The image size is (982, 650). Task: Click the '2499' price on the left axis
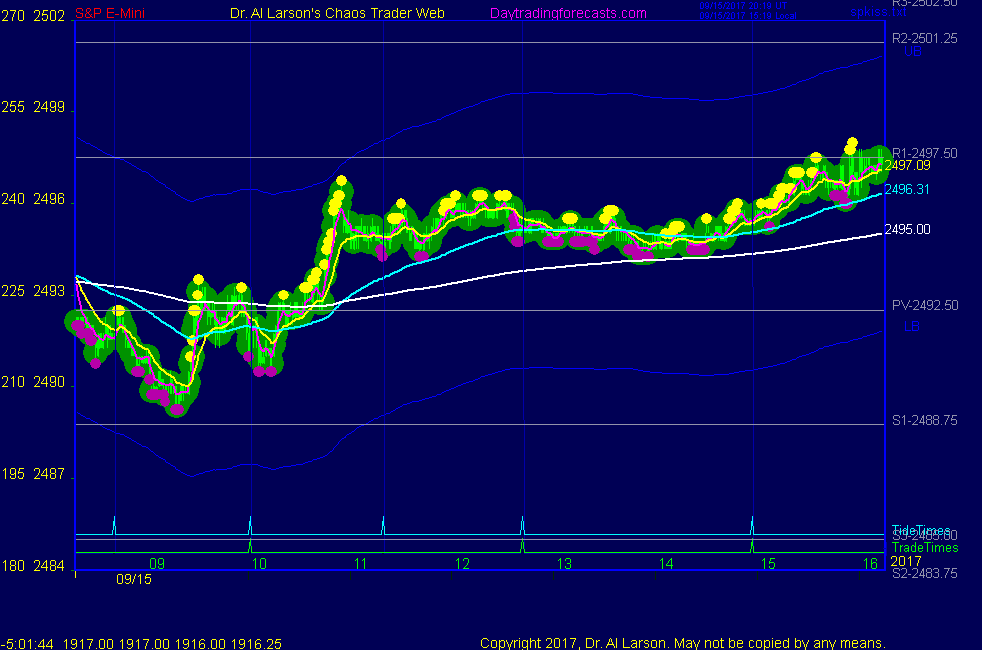pyautogui.click(x=49, y=107)
